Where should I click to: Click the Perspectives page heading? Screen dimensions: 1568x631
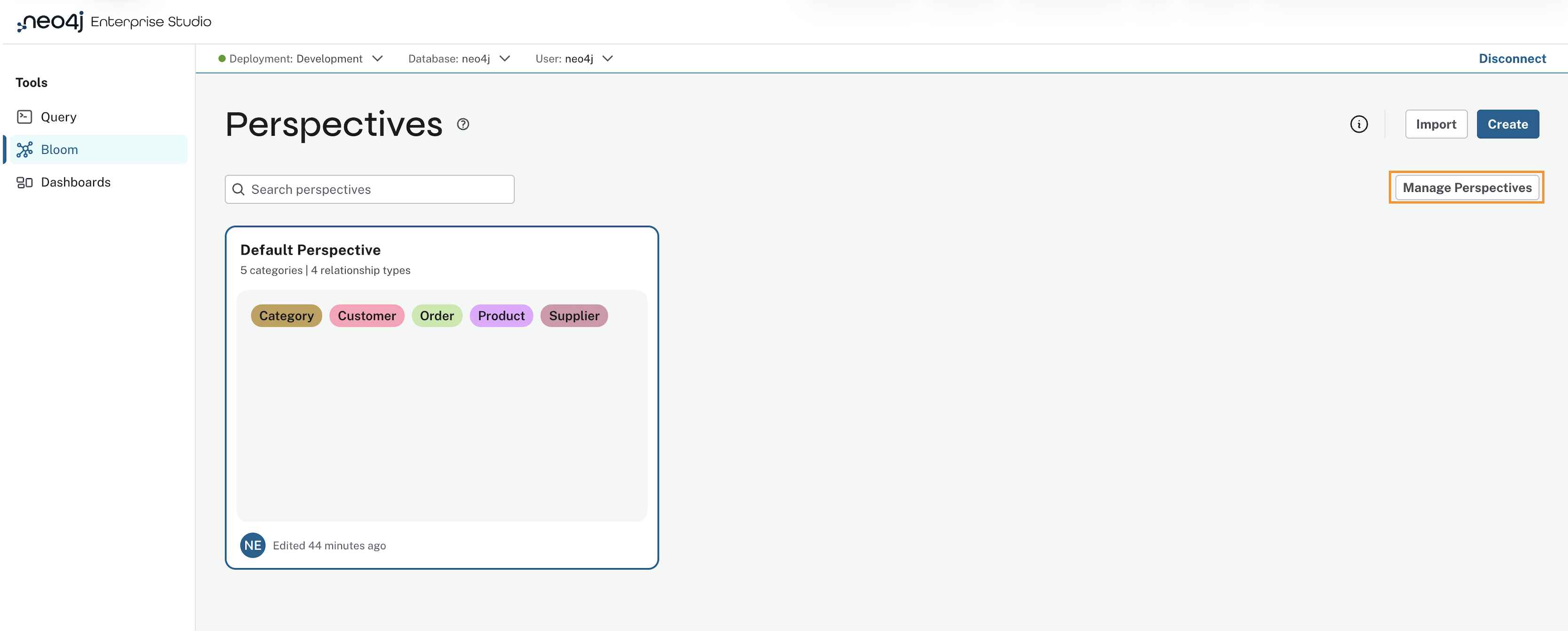click(333, 125)
